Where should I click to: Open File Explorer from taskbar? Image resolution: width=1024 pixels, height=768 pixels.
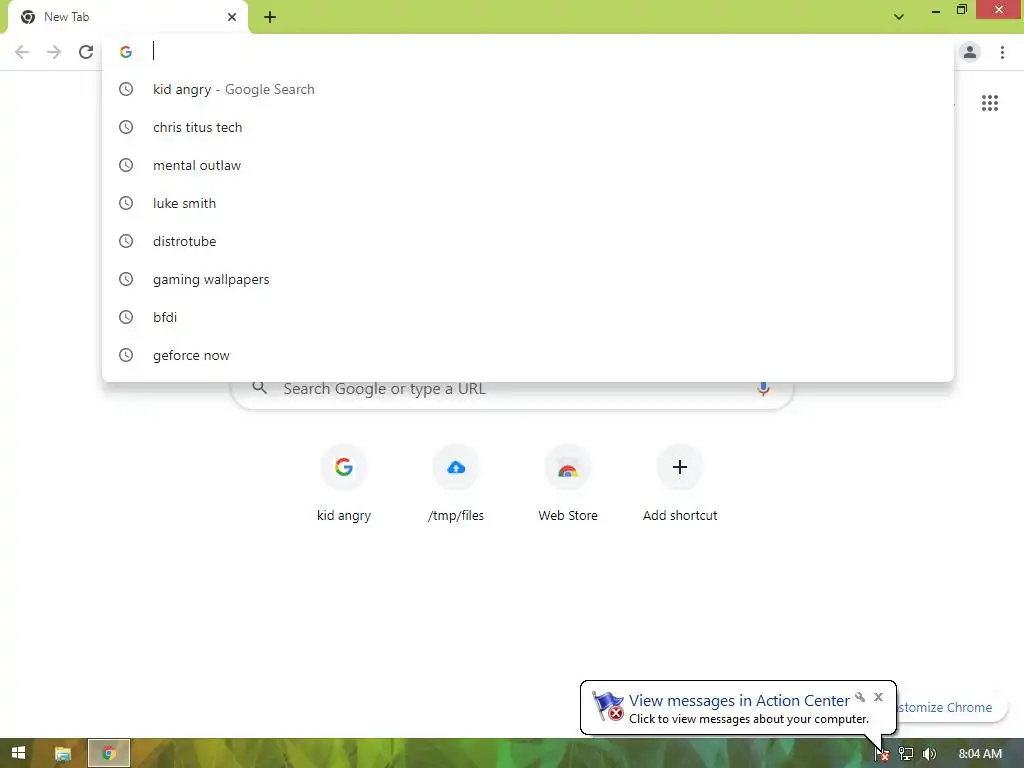tap(63, 754)
